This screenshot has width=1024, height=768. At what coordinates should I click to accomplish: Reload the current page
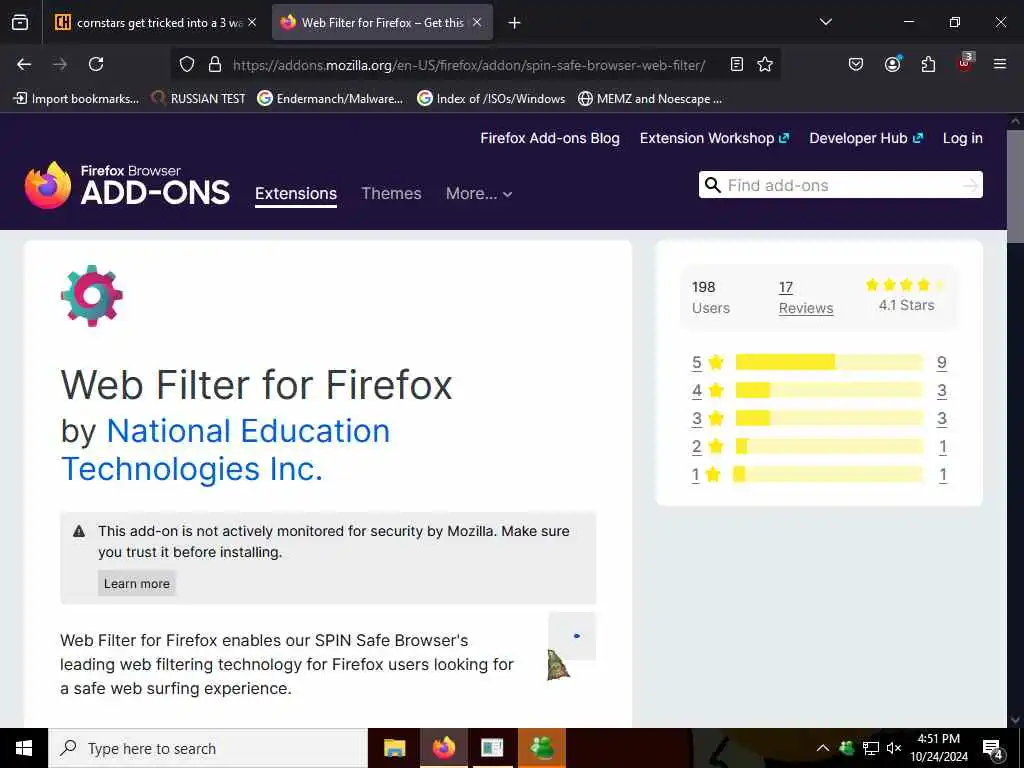pos(96,64)
